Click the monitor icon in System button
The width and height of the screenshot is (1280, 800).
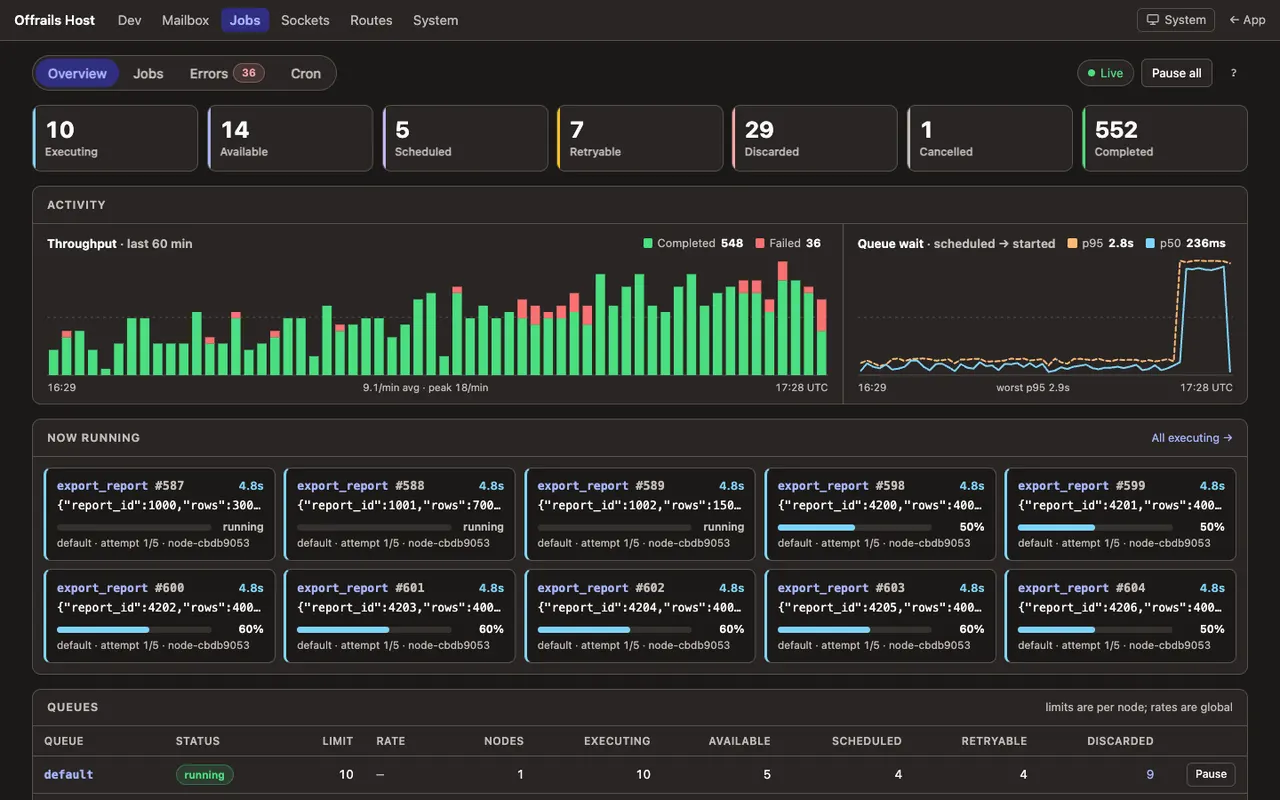point(1153,20)
